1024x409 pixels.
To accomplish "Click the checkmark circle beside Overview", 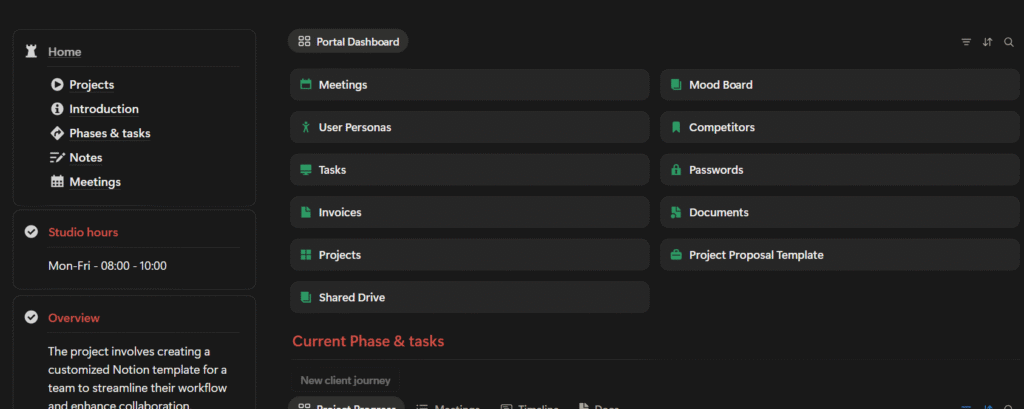I will point(31,318).
